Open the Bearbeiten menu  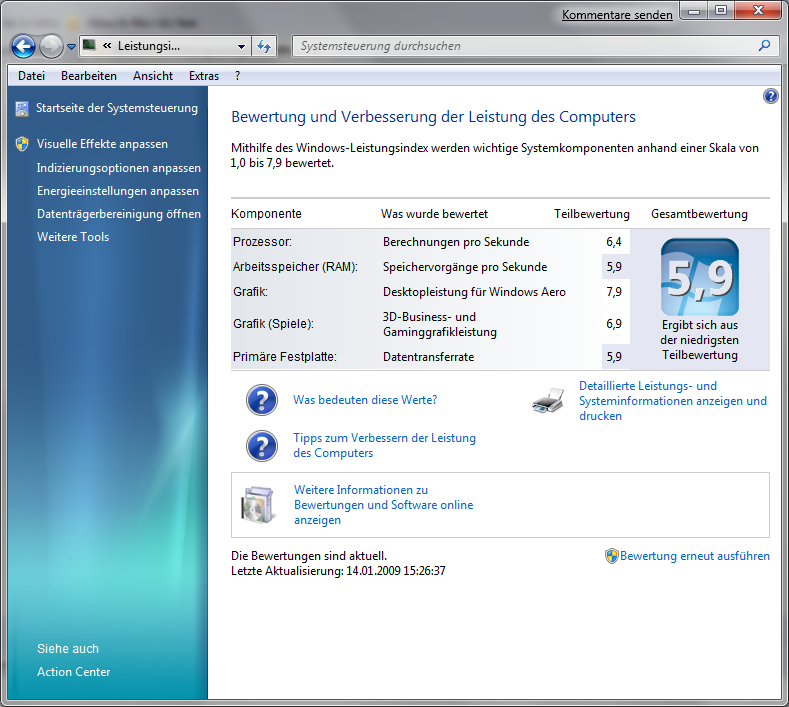(x=89, y=76)
